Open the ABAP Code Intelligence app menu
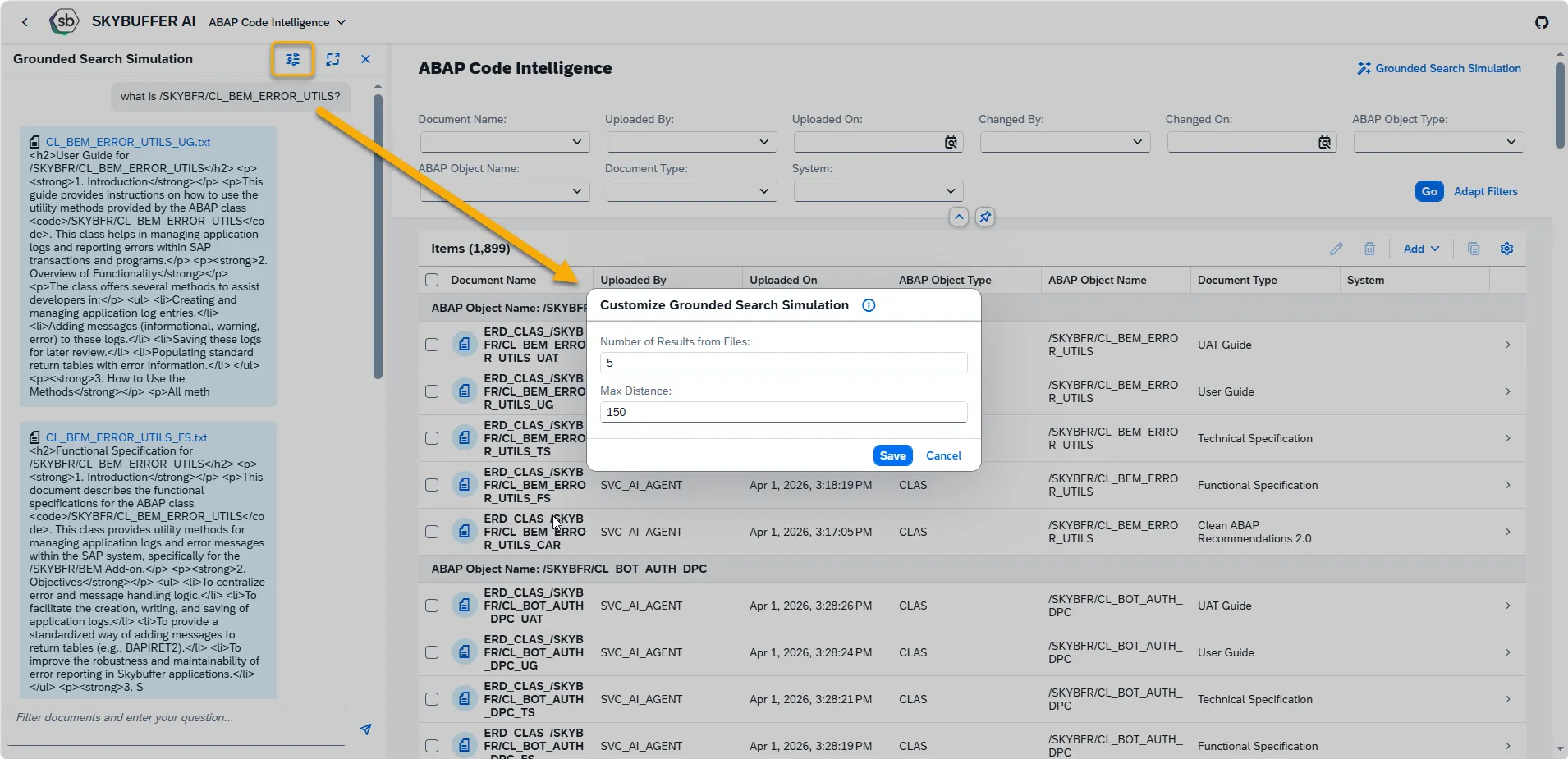1568x759 pixels. pos(277,22)
